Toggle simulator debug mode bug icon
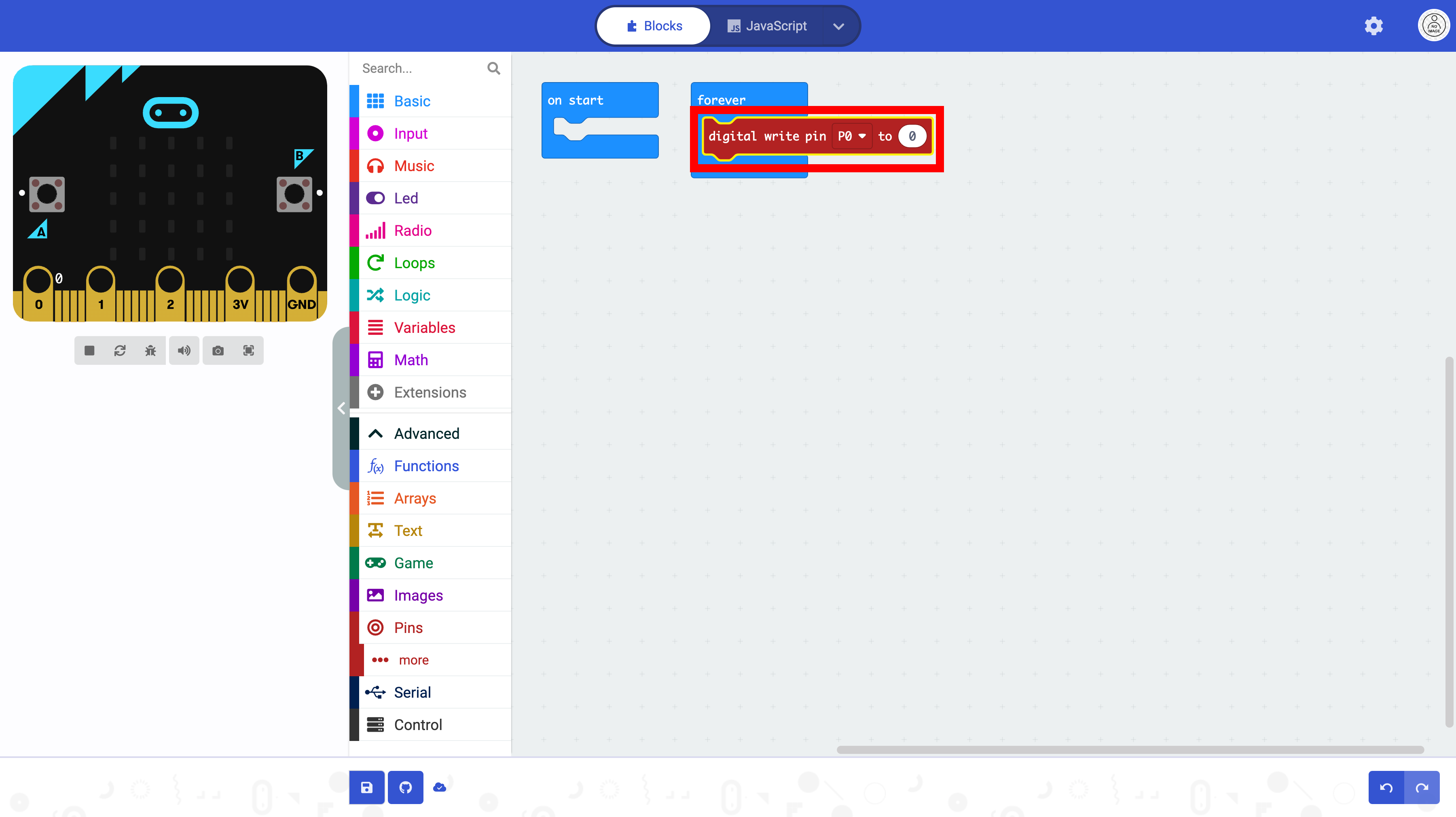 tap(150, 351)
